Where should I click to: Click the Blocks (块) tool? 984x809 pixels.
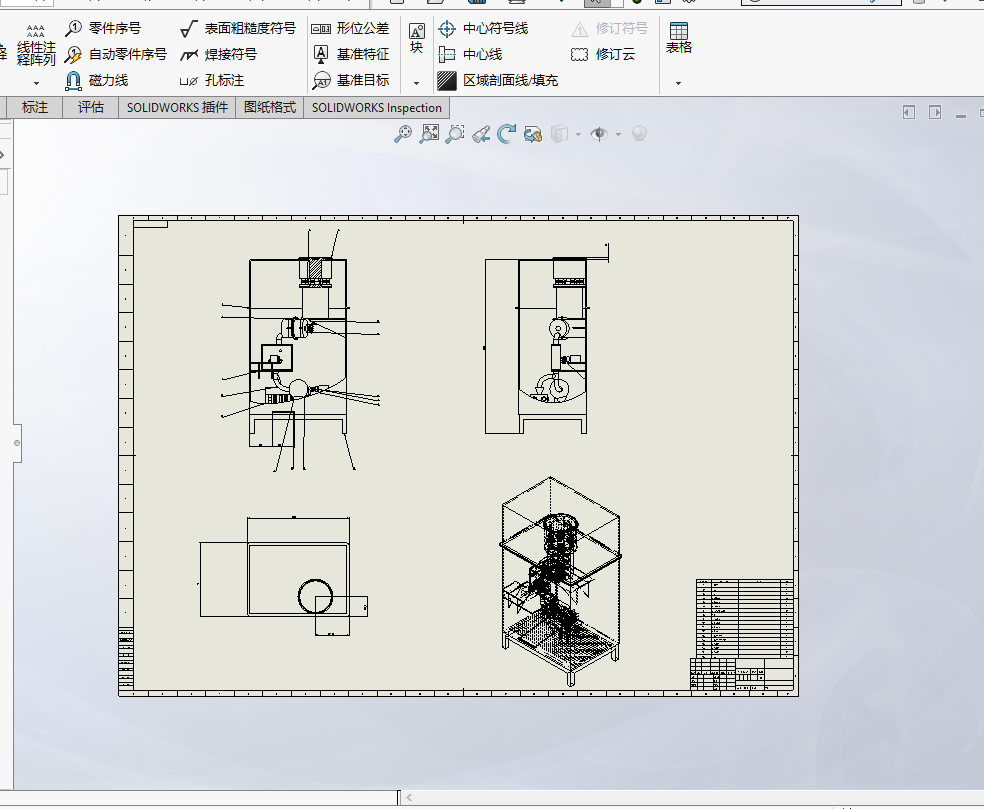(417, 38)
